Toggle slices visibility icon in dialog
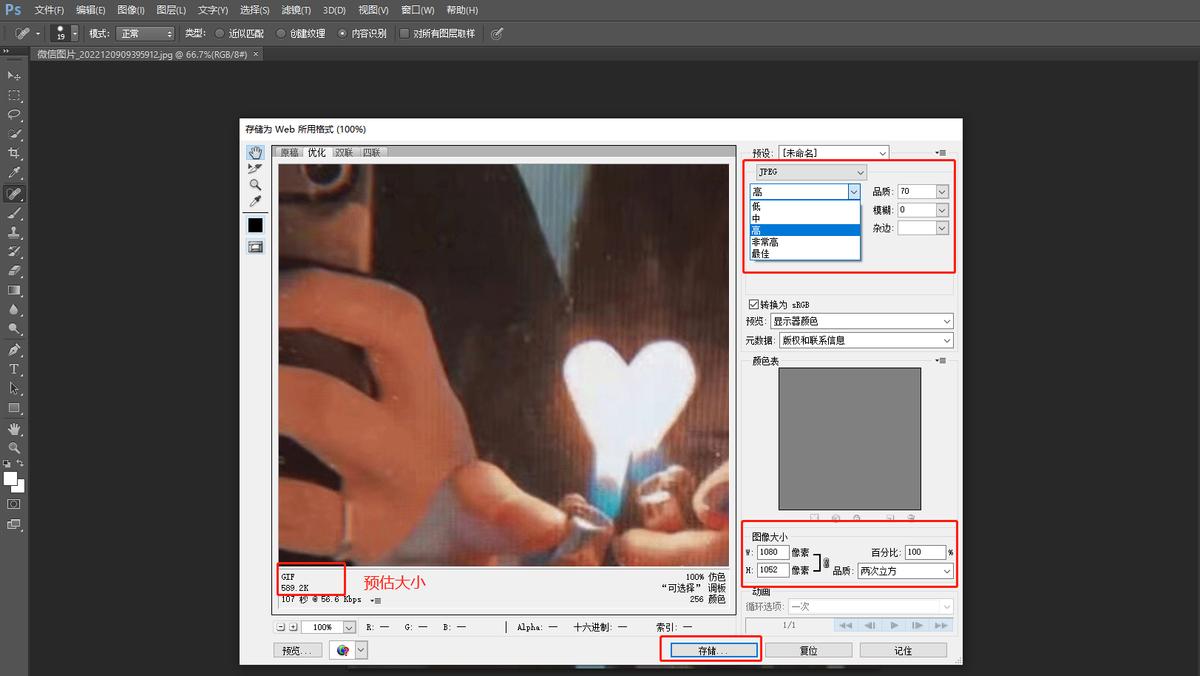This screenshot has width=1200, height=676. (255, 246)
